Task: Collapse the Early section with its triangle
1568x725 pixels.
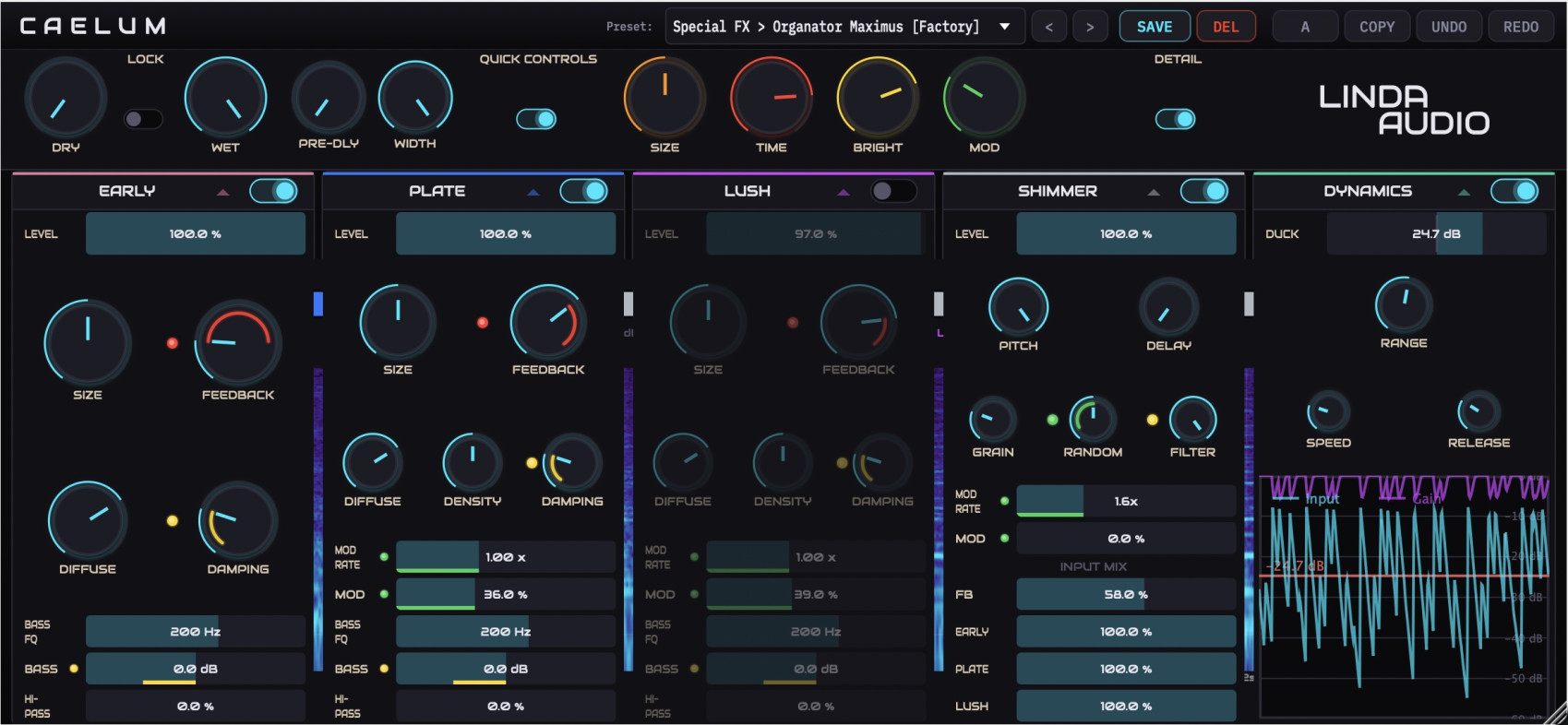Action: coord(222,192)
